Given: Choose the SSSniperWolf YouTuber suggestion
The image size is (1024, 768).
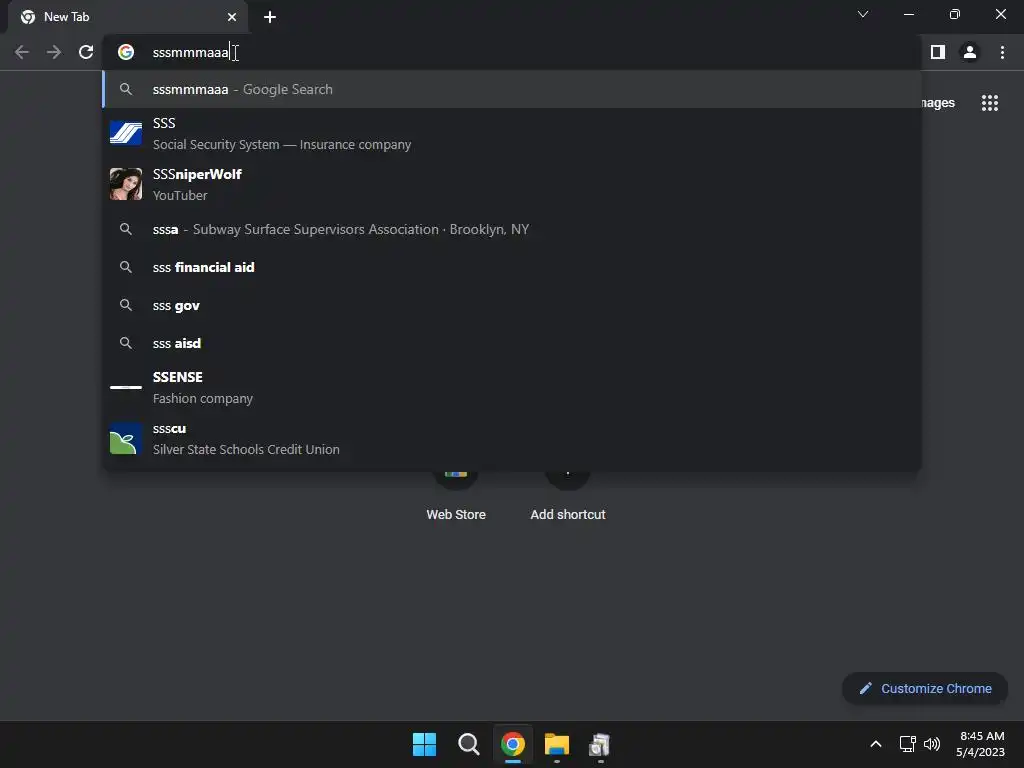Looking at the screenshot, I should click(x=512, y=184).
